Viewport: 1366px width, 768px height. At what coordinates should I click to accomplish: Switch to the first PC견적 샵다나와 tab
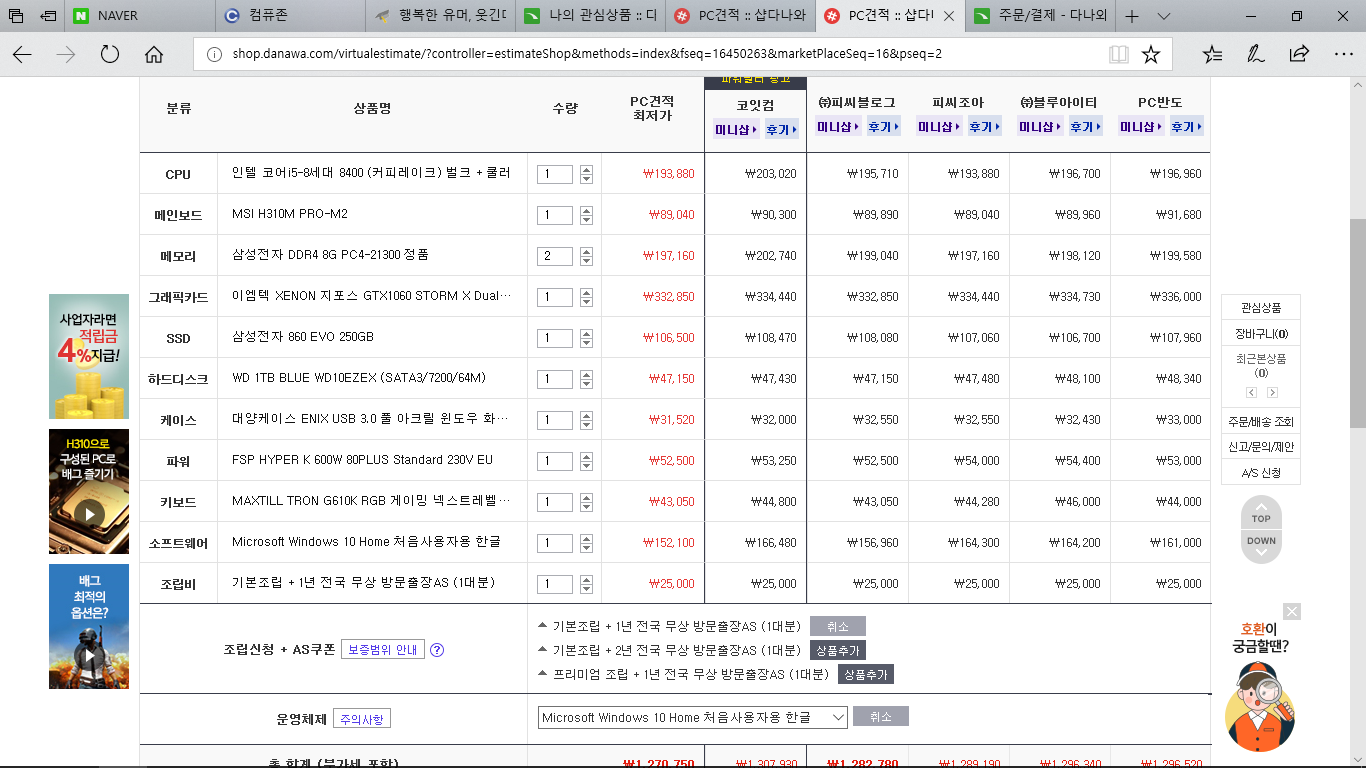click(739, 16)
